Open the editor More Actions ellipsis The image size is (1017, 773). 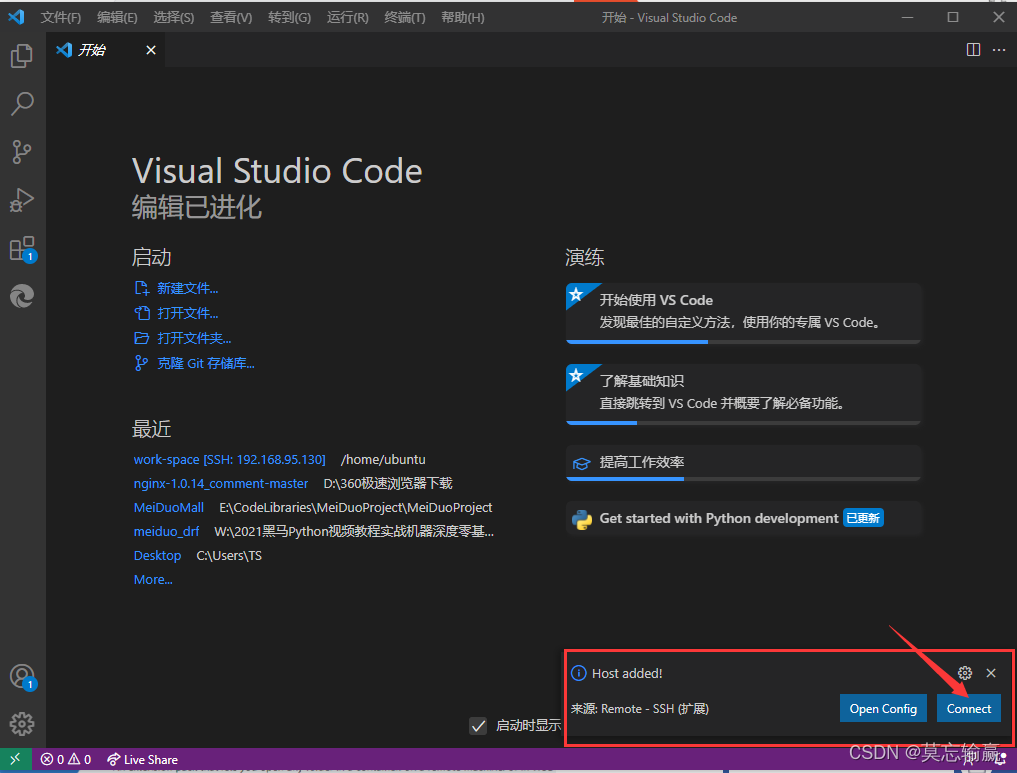tap(999, 50)
